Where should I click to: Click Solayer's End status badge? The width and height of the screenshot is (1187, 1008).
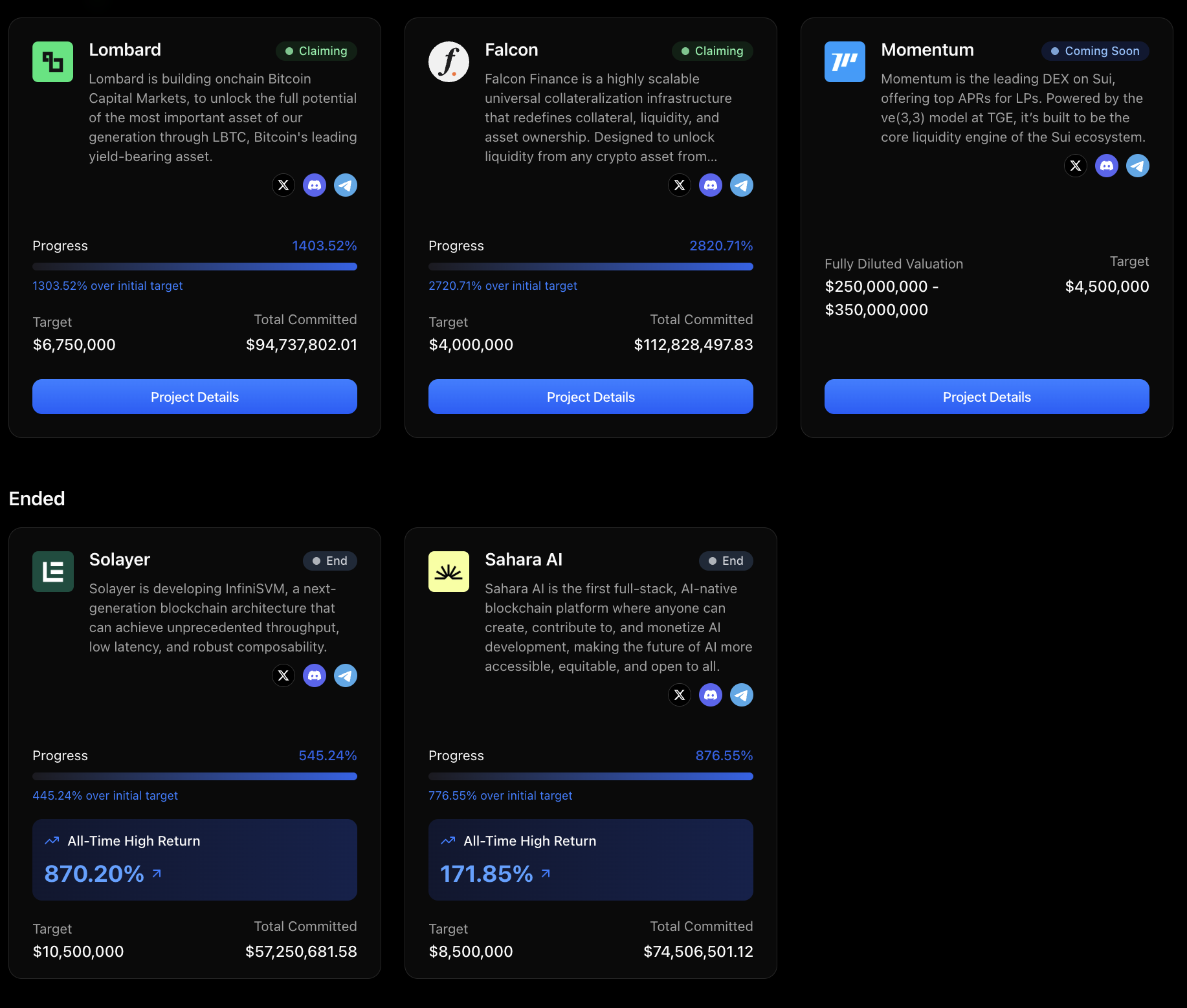[330, 561]
